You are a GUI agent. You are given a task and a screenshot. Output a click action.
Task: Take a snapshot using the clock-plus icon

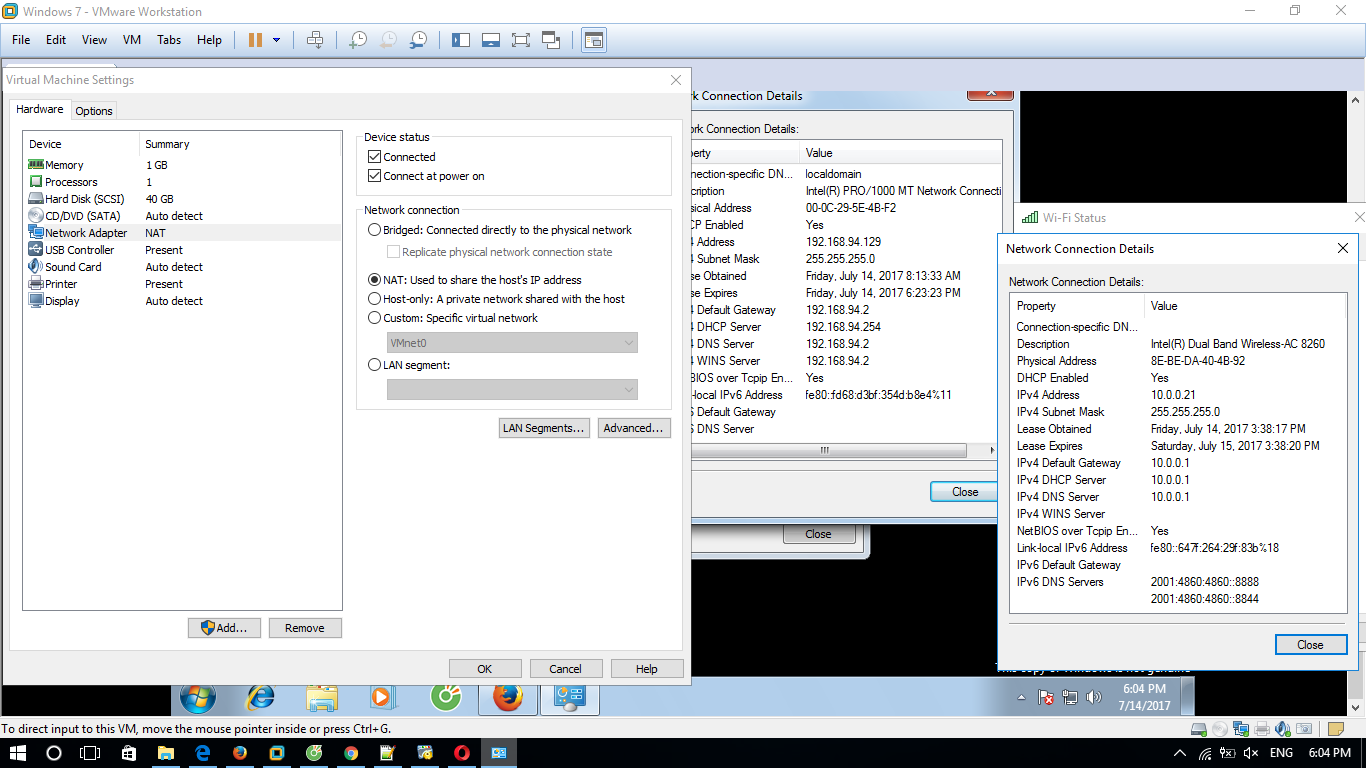pos(357,40)
